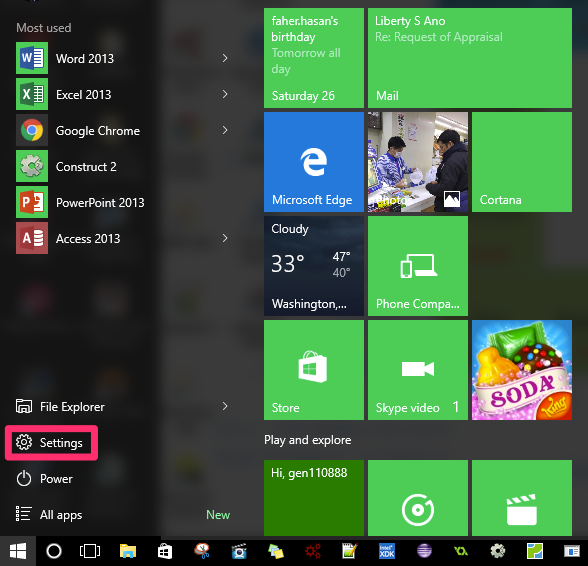Open Settings in the Start menu
Viewport: 588px width, 566px height.
(51, 443)
